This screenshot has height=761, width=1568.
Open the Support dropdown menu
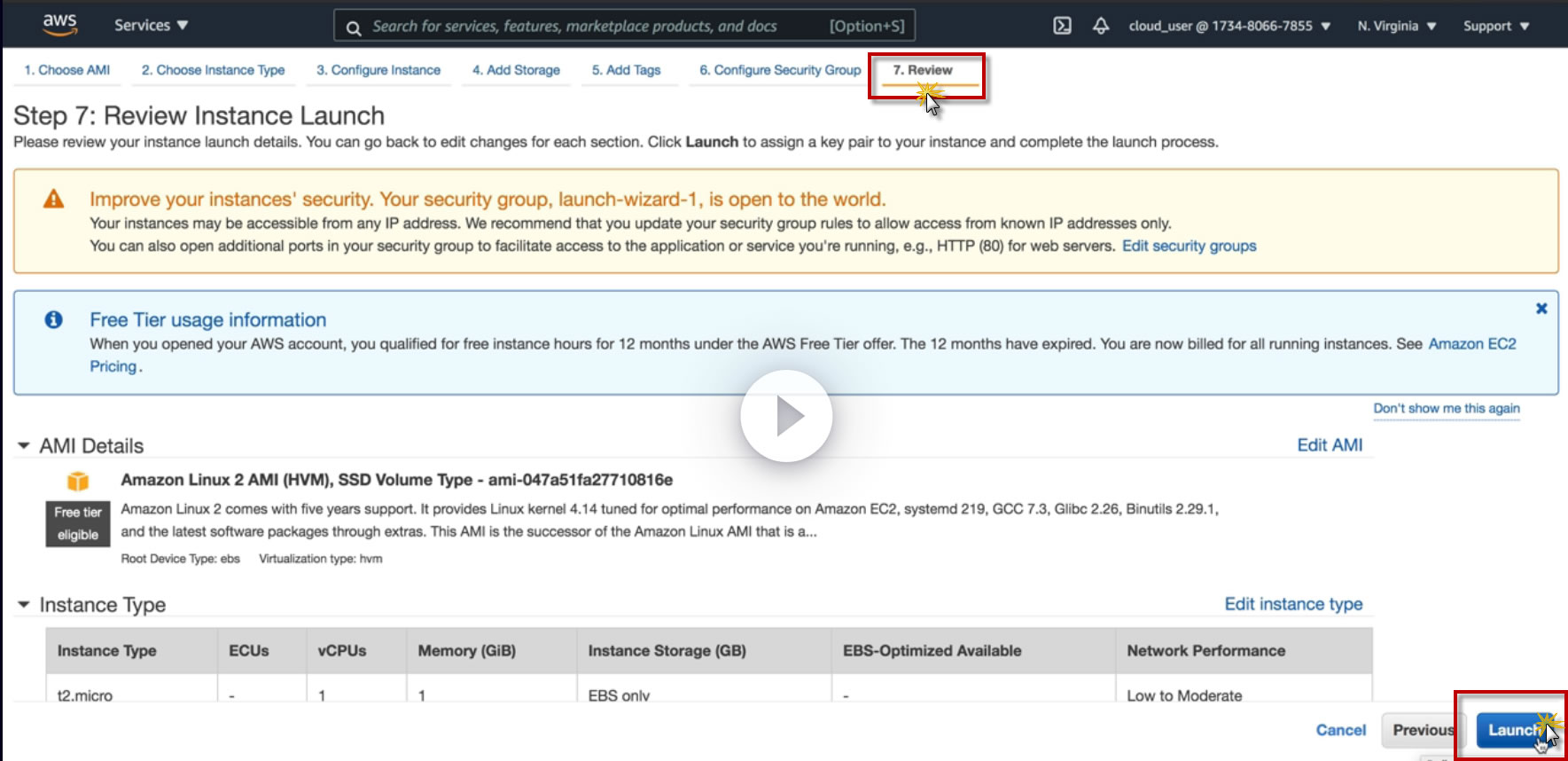pos(1496,26)
